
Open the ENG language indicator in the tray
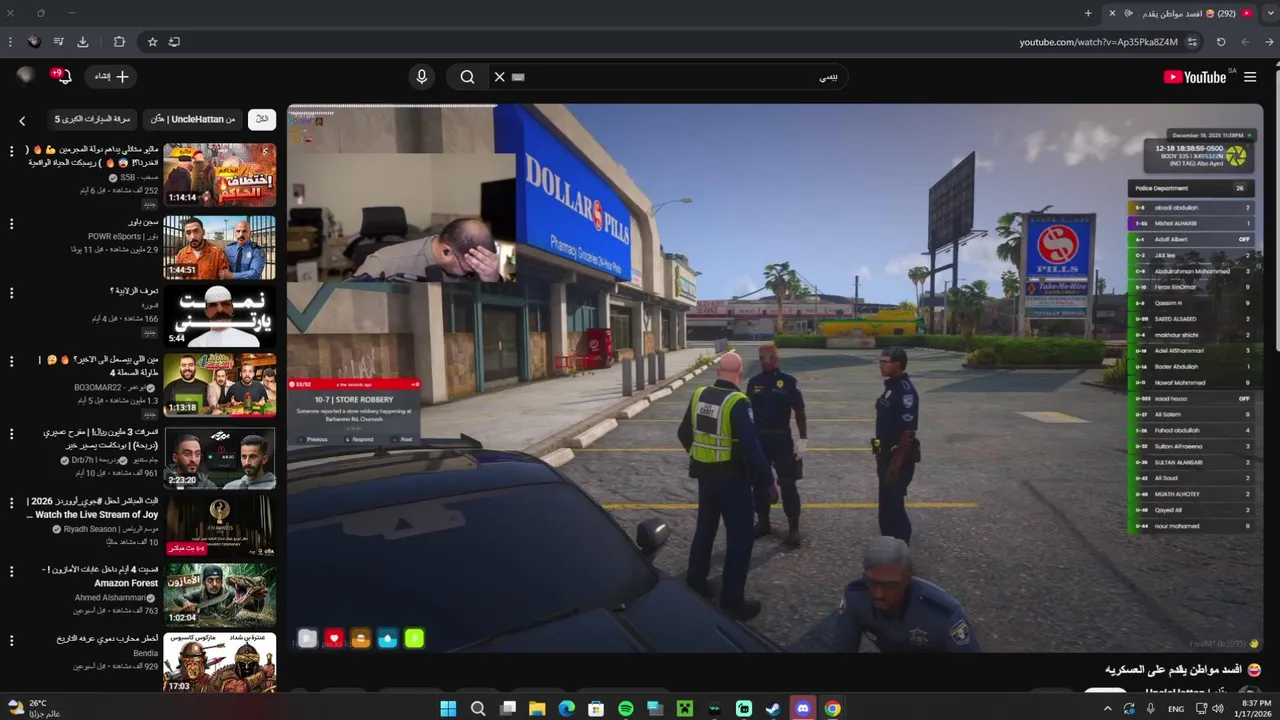point(1176,709)
